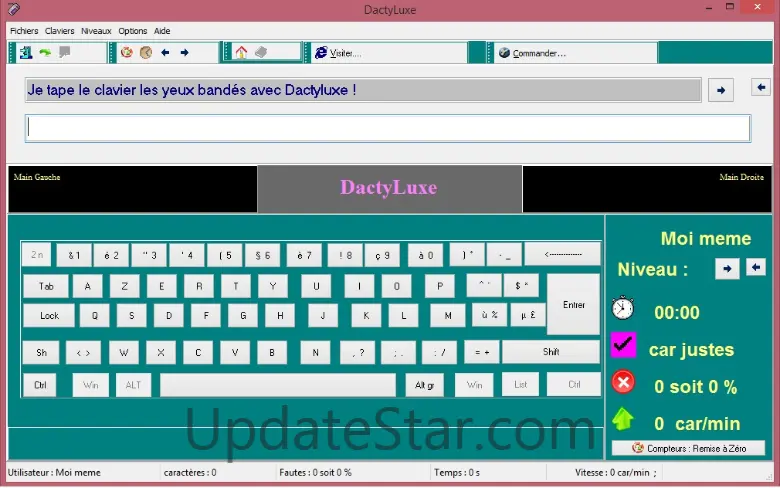This screenshot has height=488, width=780.
Task: Click the 'à 0' number key
Action: point(425,255)
